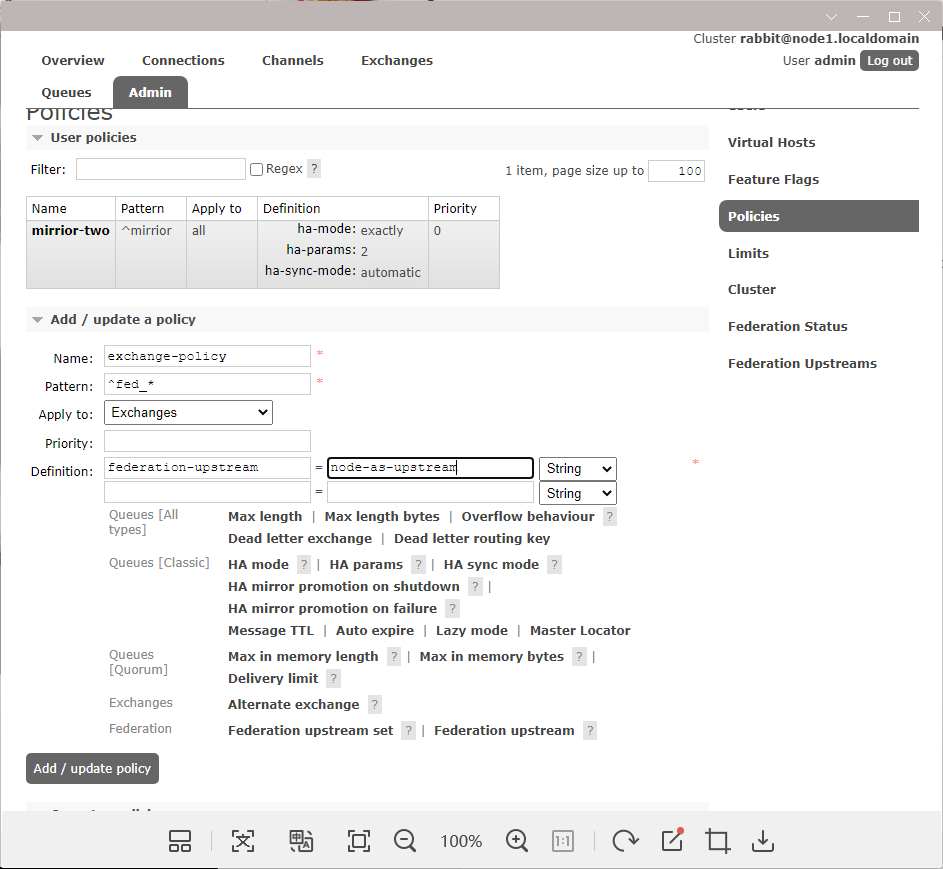Rotate the image with the rotate icon

tap(625, 841)
